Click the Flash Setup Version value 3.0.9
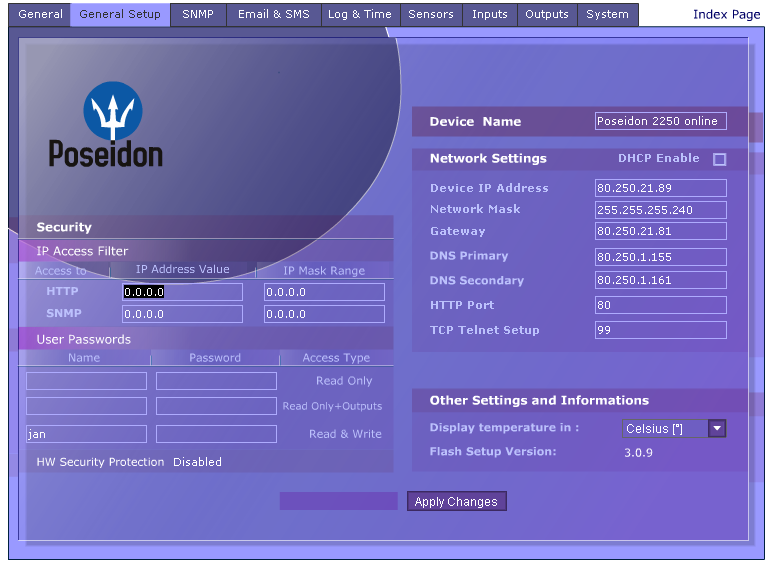Image resolution: width=773 pixels, height=566 pixels. click(x=638, y=453)
